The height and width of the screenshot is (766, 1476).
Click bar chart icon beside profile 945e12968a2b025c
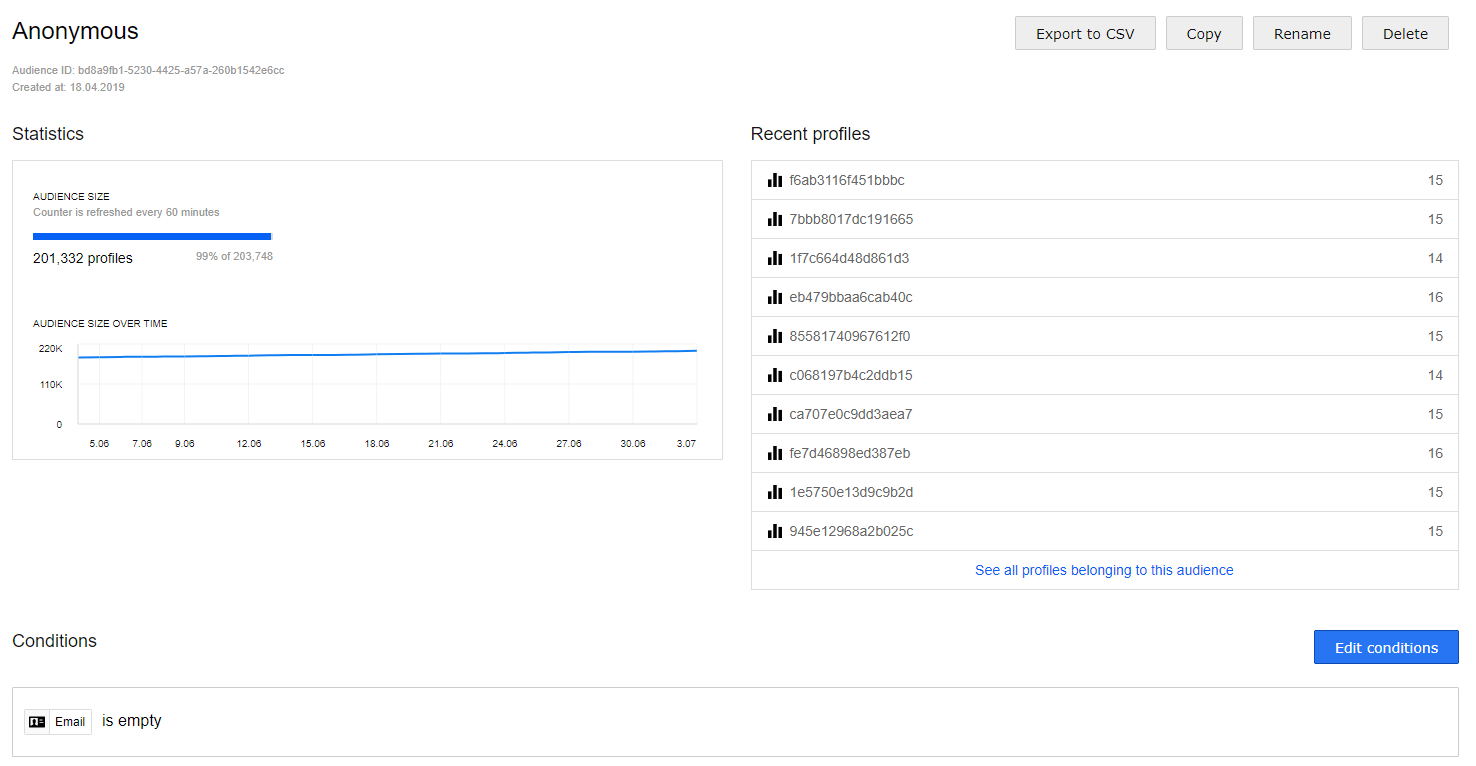coord(774,532)
